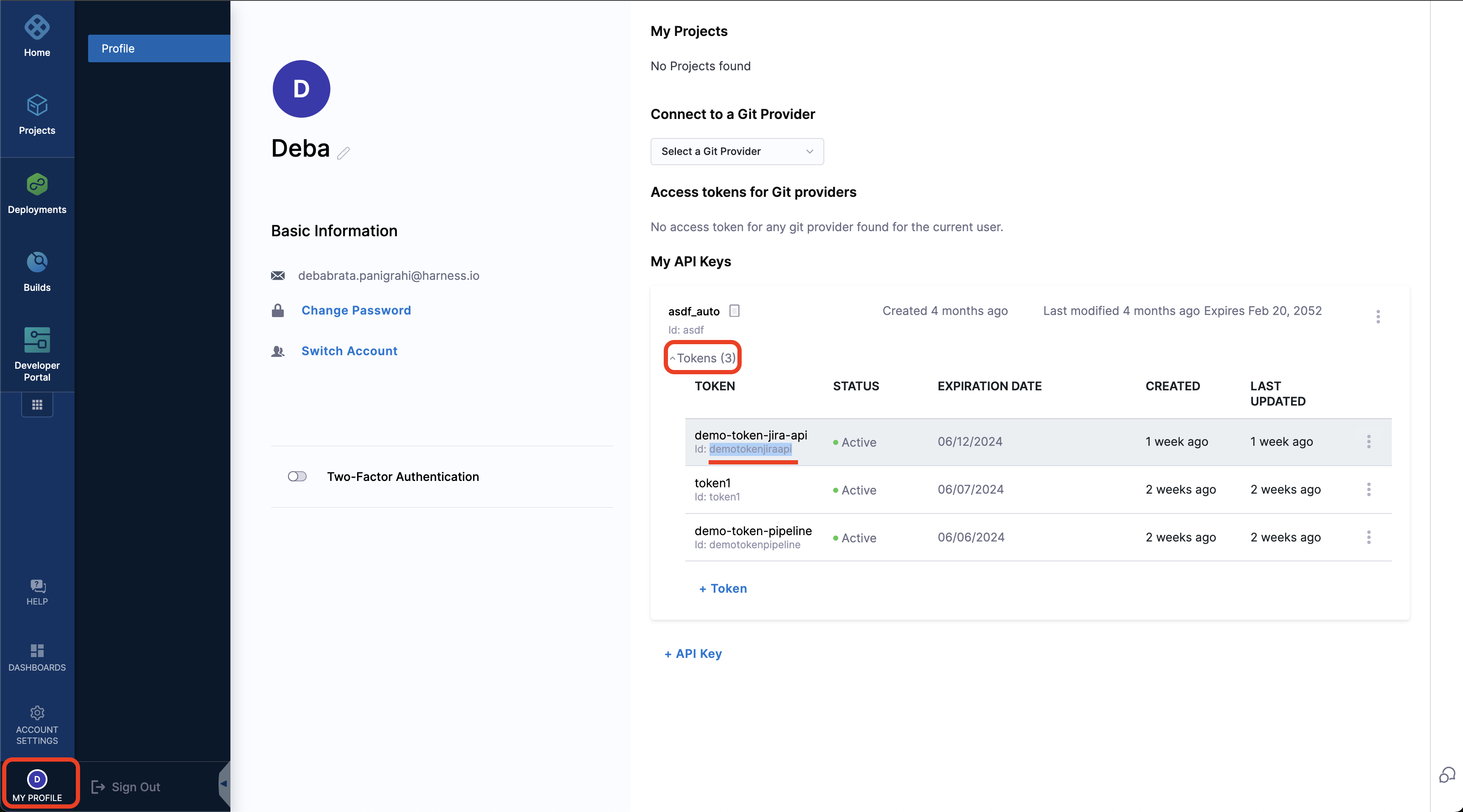Click pencil icon to edit Deba name
The width and height of the screenshot is (1463, 812).
tap(343, 153)
